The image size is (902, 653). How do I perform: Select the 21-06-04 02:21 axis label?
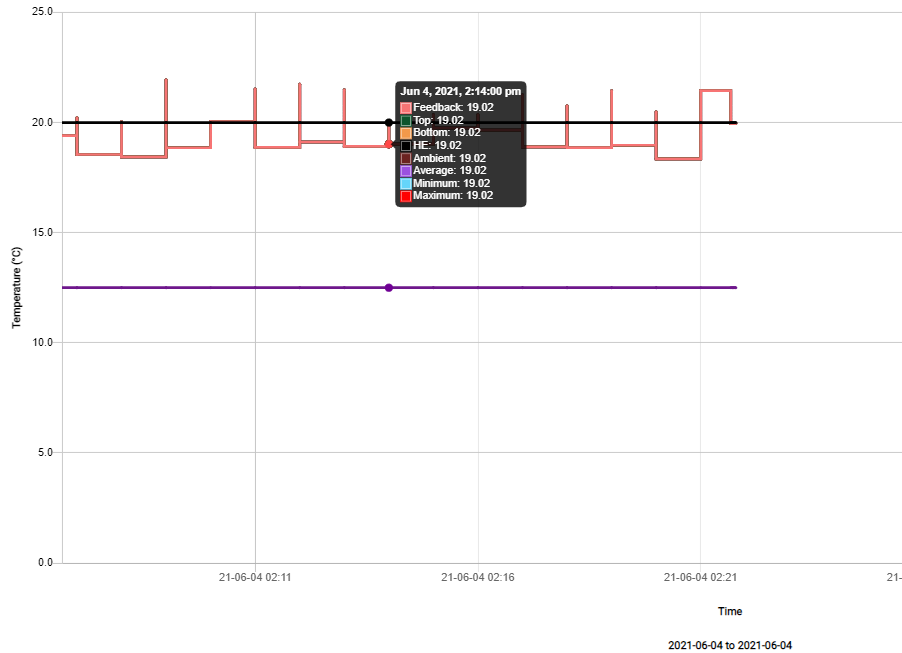[702, 576]
